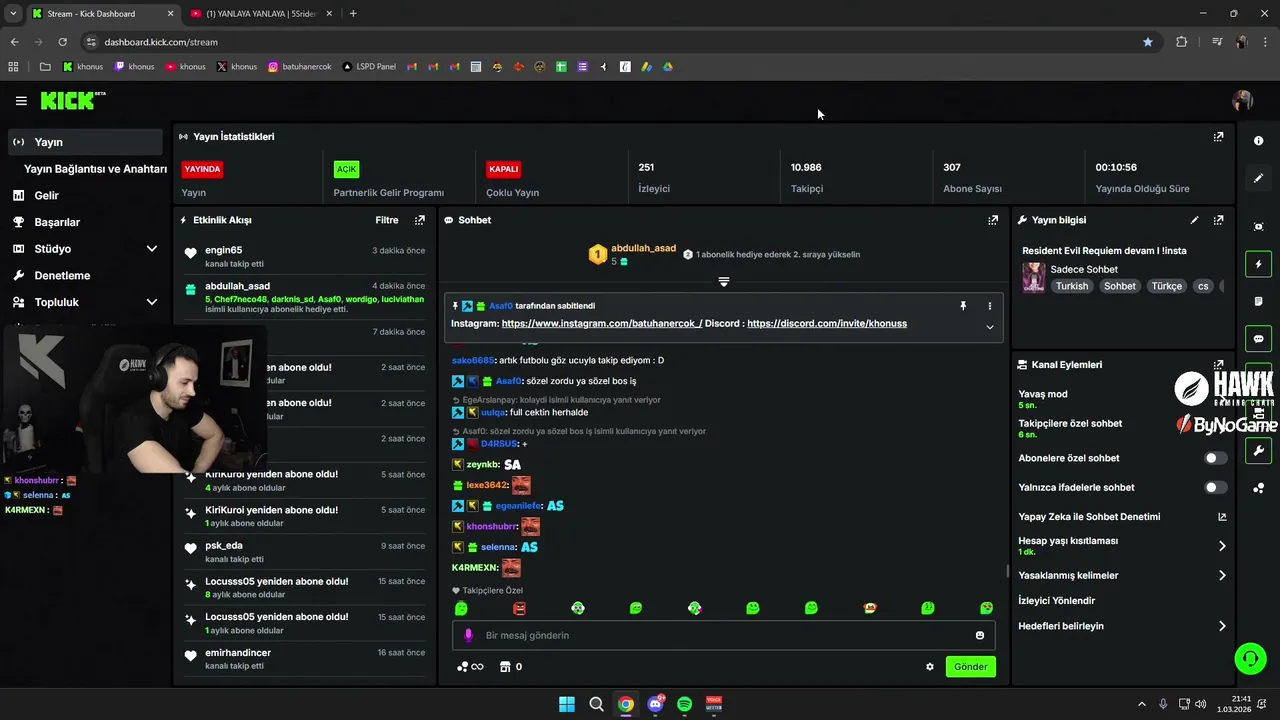Click the lightning bolt icon in right sidebar

coord(1258,264)
